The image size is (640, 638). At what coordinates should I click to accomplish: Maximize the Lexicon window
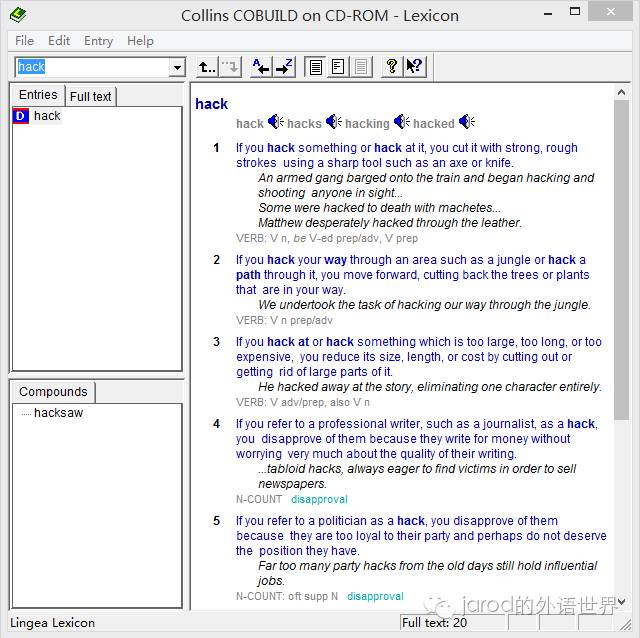click(x=575, y=12)
